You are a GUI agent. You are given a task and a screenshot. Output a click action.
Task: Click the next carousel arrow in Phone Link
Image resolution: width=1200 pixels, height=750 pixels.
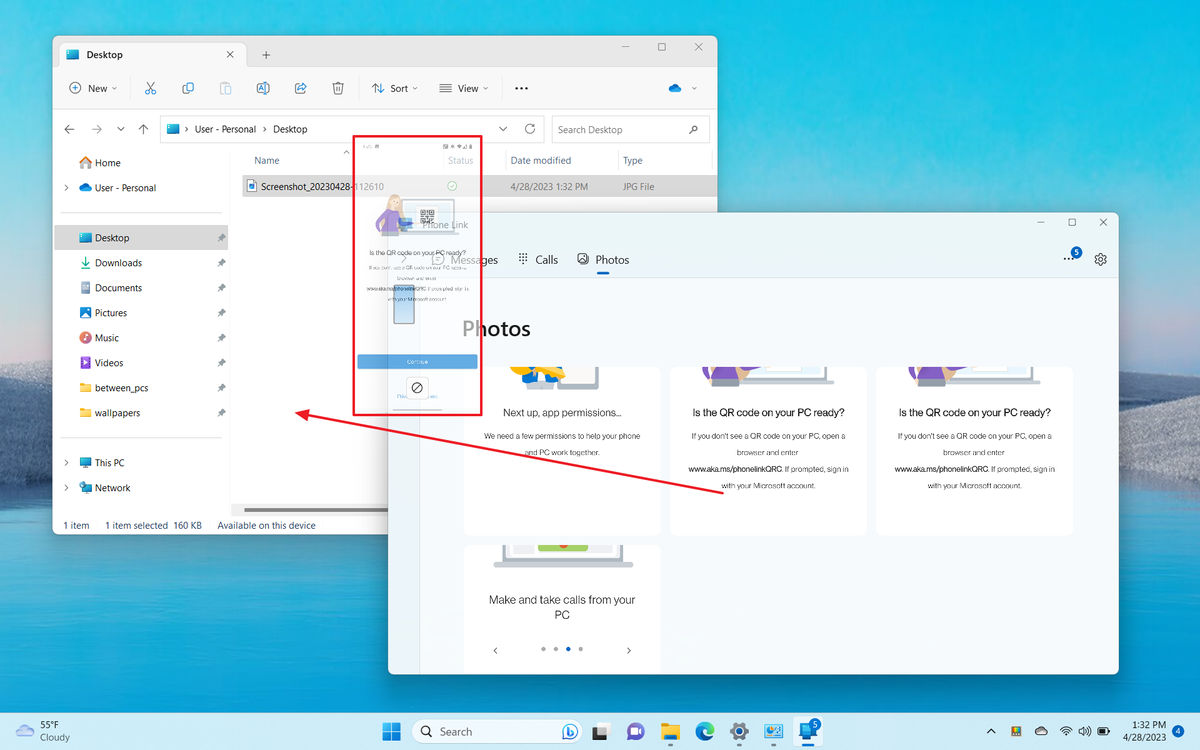pos(628,649)
